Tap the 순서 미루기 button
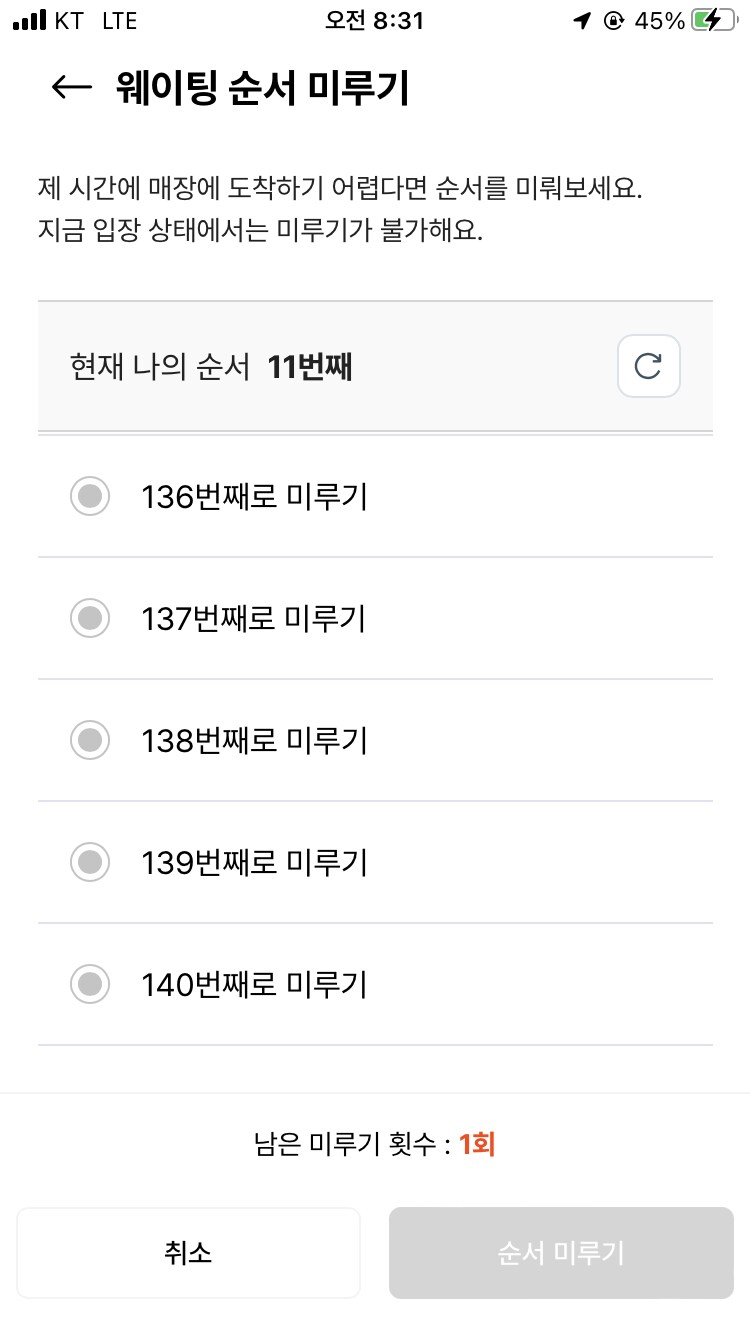This screenshot has width=750, height=1334. 561,1253
